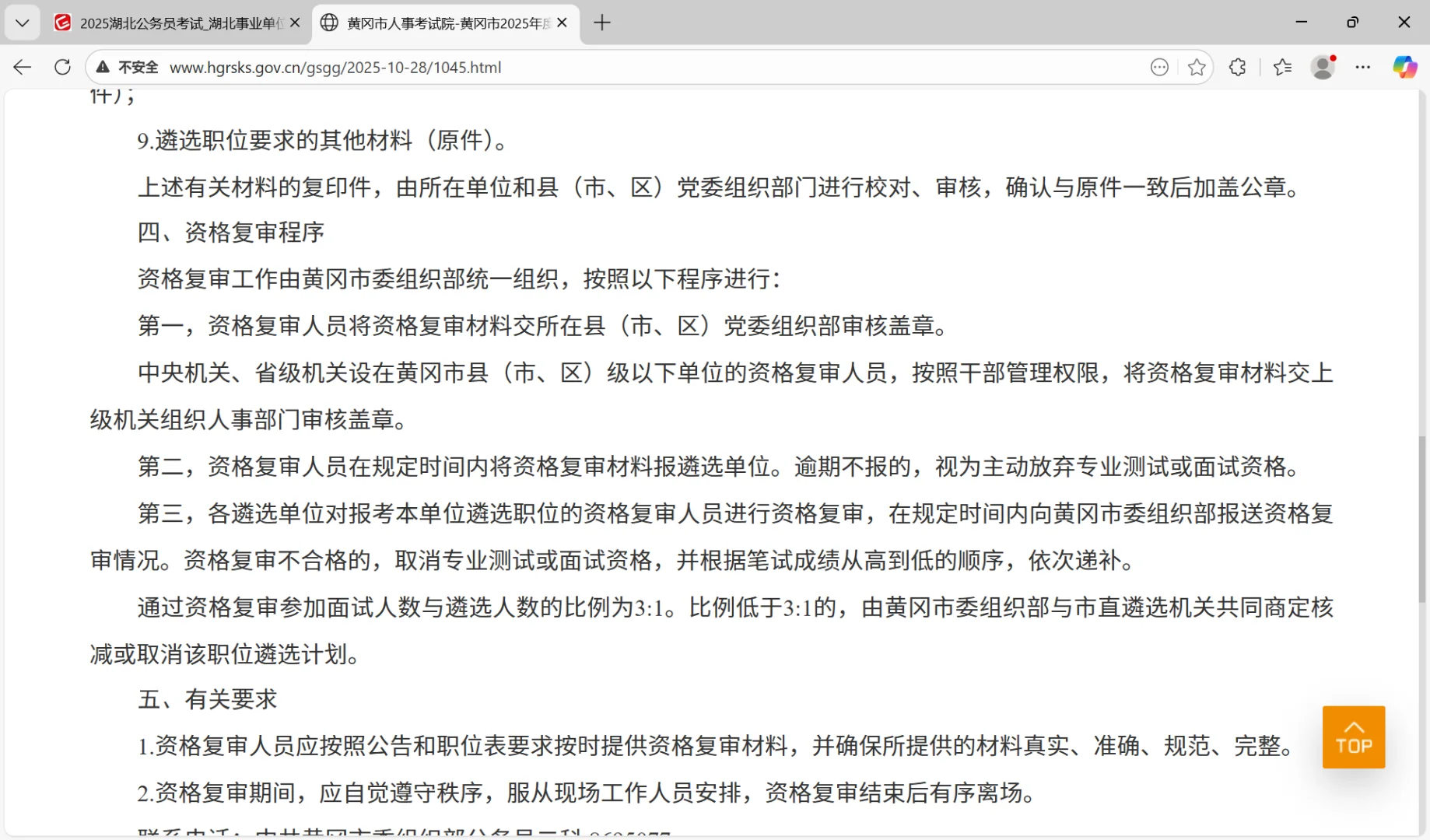Viewport: 1430px width, 840px height.
Task: Select the 黄冈市人事考试院 tab
Action: (446, 23)
